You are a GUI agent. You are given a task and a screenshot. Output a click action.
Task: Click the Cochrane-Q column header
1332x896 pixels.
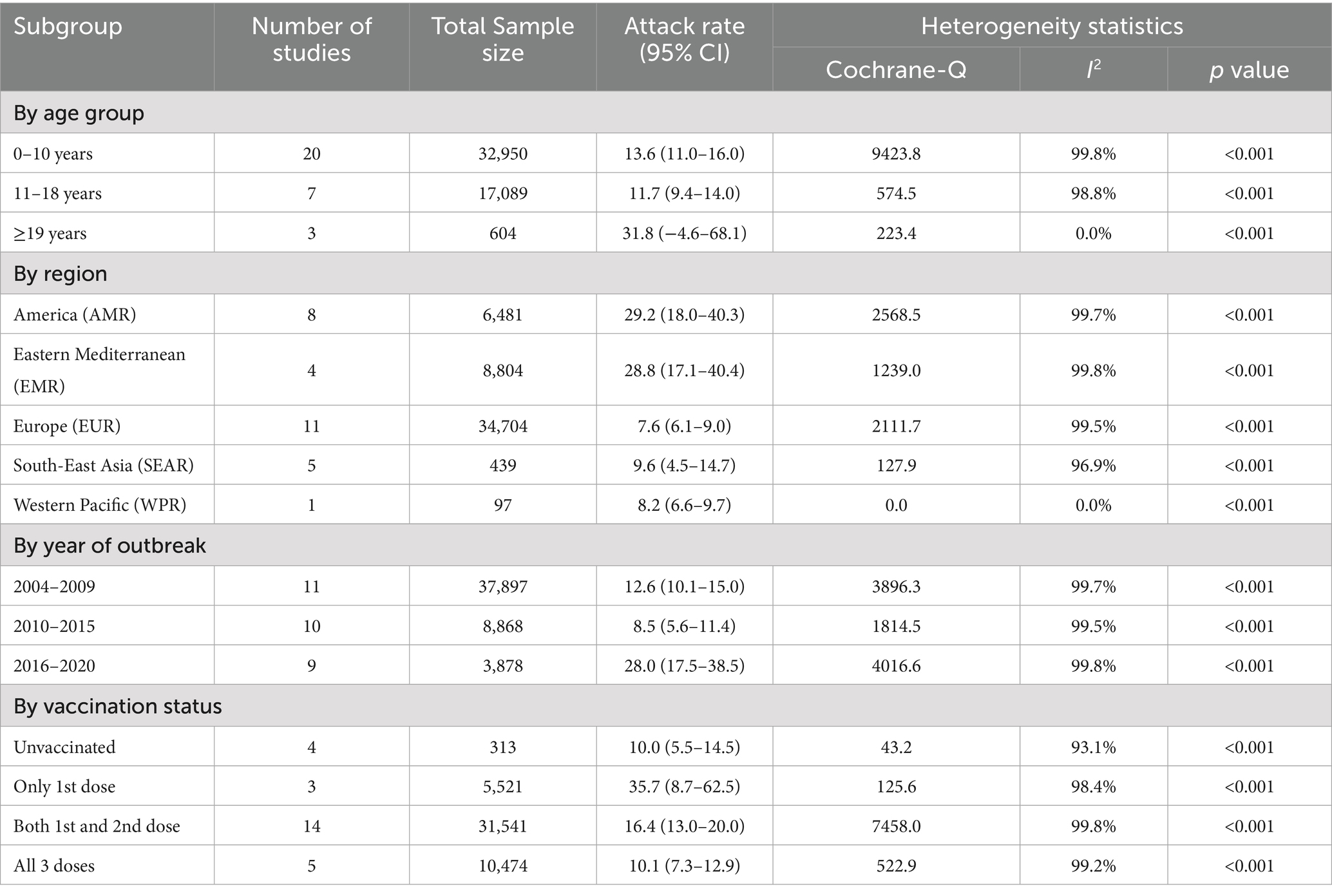[x=896, y=70]
